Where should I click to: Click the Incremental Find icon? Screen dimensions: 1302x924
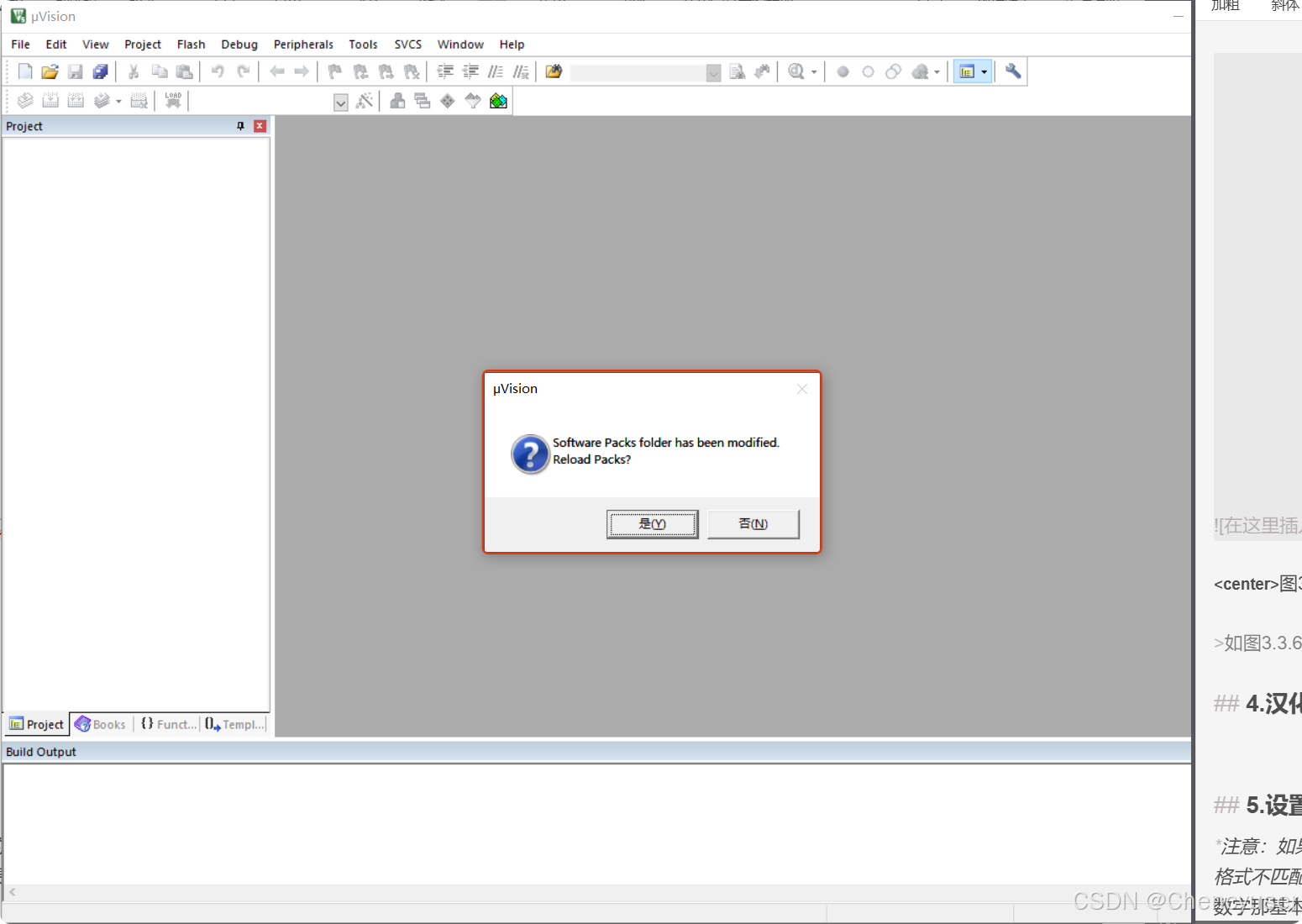(762, 71)
